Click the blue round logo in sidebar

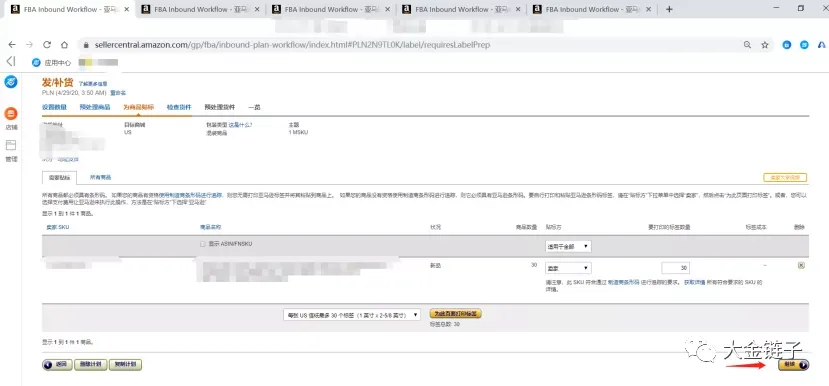coord(11,82)
